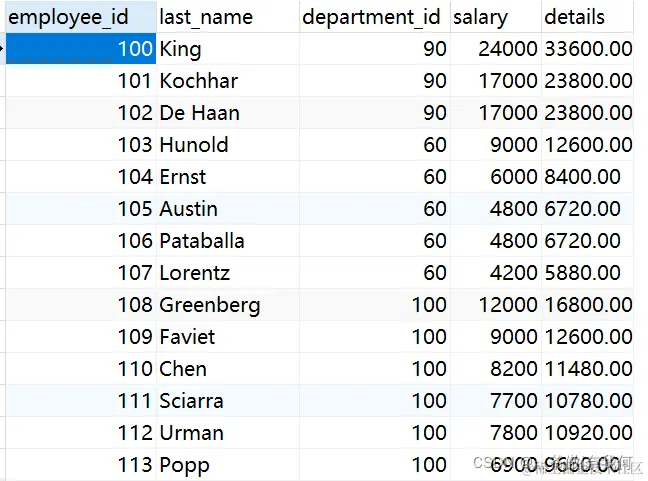
Task: Click salary 4800 in Austin row
Action: [496, 209]
